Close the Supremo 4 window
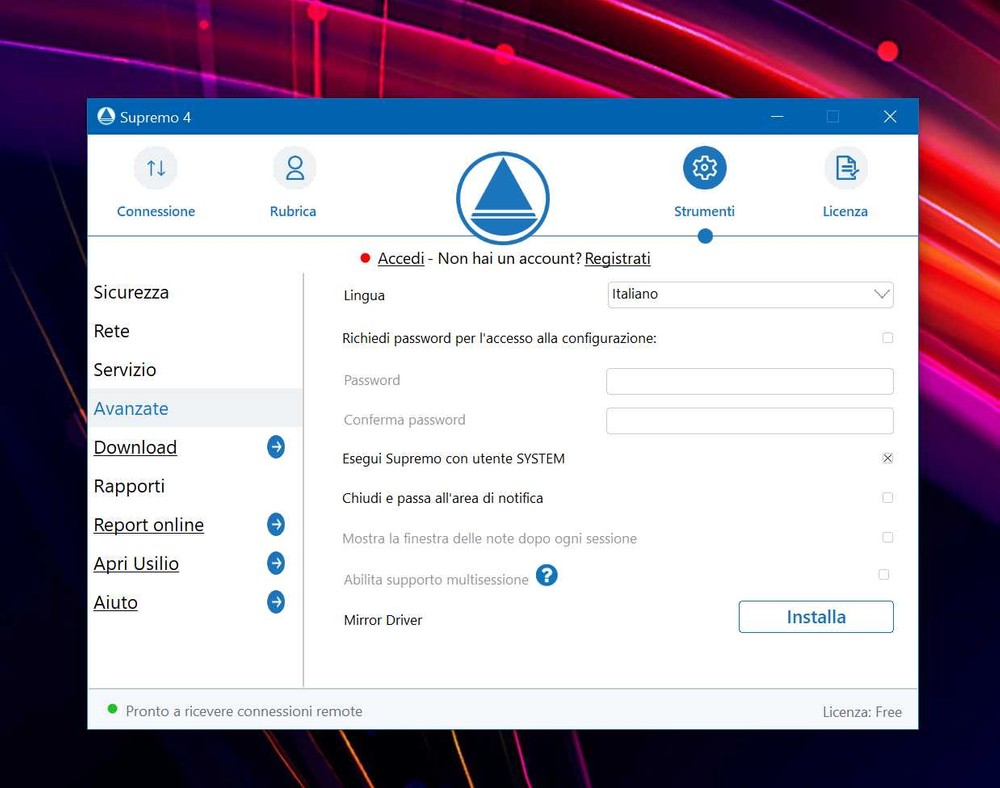Viewport: 1000px width, 788px height. point(890,116)
